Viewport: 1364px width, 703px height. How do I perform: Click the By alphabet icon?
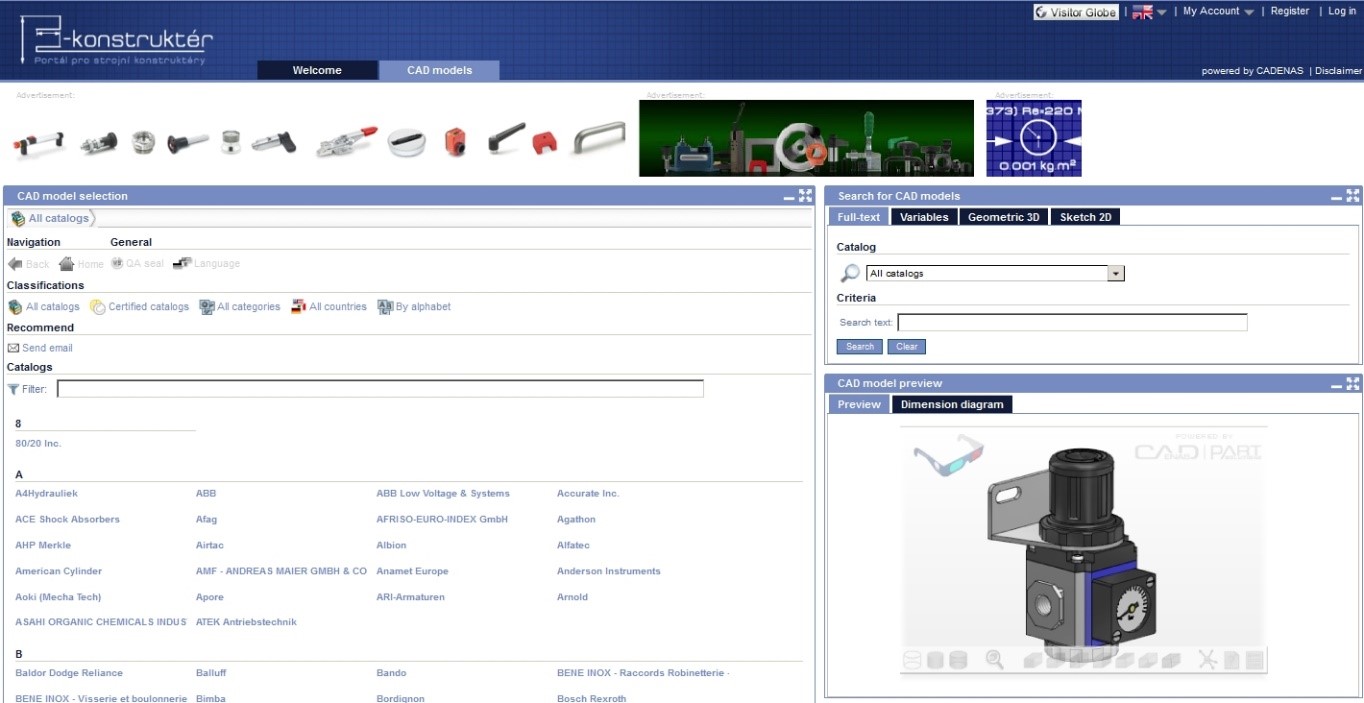(385, 306)
